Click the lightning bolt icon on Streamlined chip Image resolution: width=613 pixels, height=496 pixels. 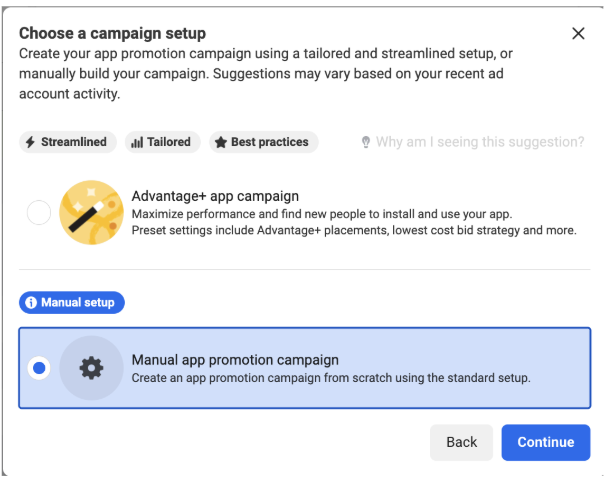click(x=30, y=142)
